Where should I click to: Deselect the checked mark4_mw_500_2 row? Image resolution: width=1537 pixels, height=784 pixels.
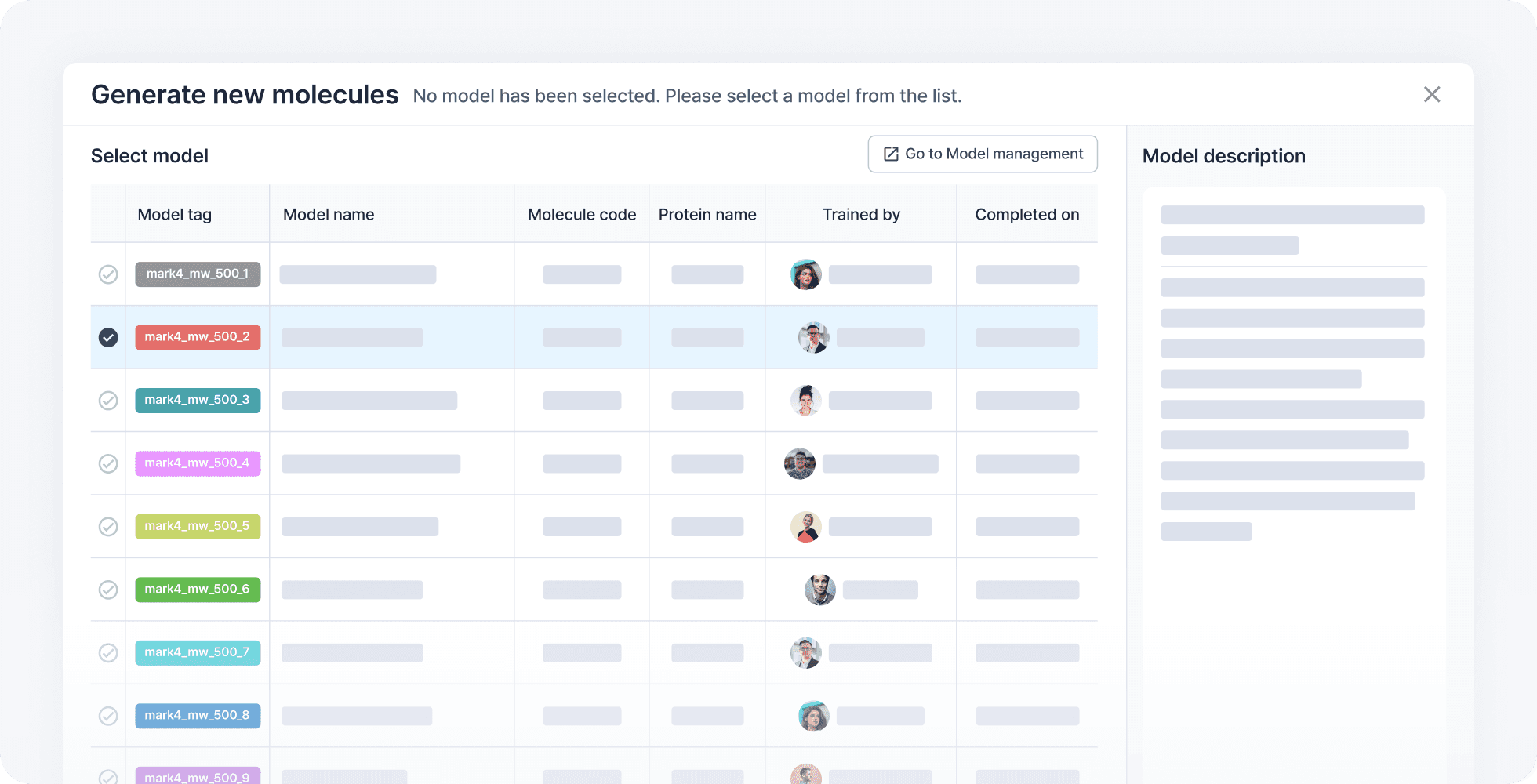click(108, 337)
